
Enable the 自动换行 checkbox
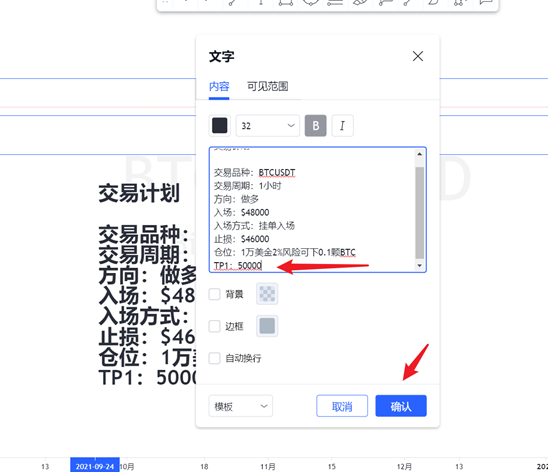tap(214, 358)
